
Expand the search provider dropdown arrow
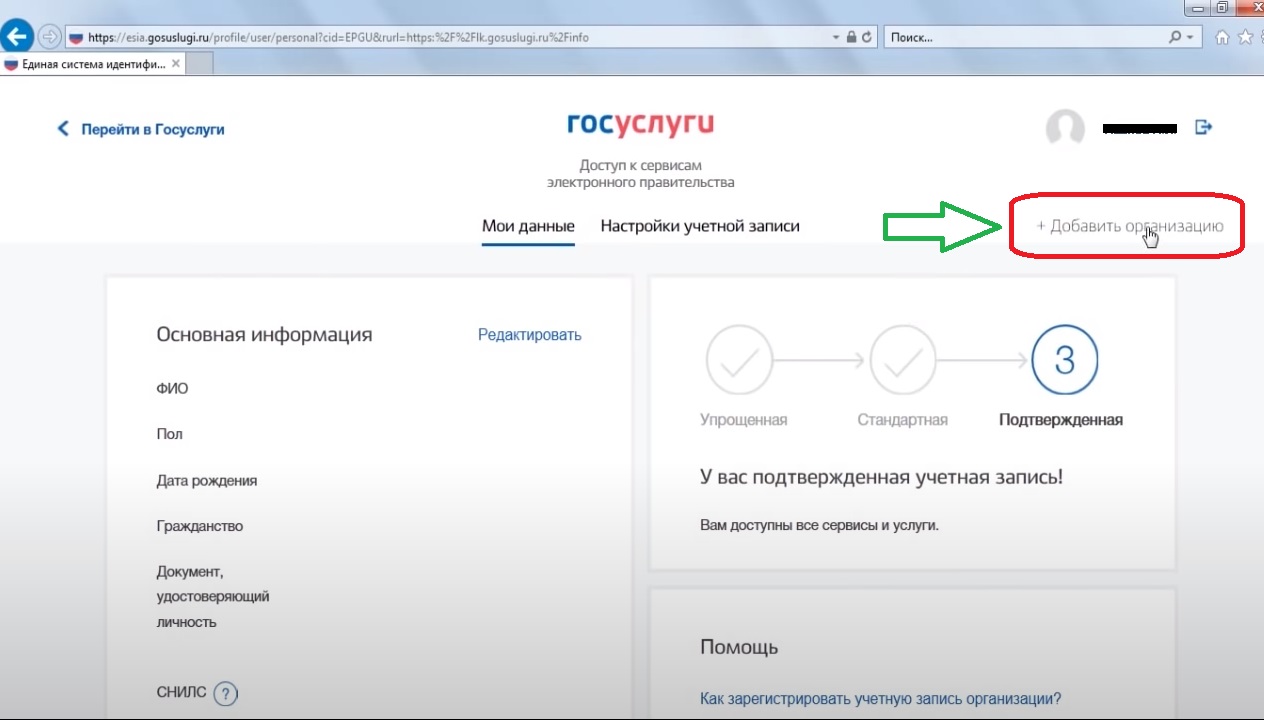pyautogui.click(x=1189, y=38)
